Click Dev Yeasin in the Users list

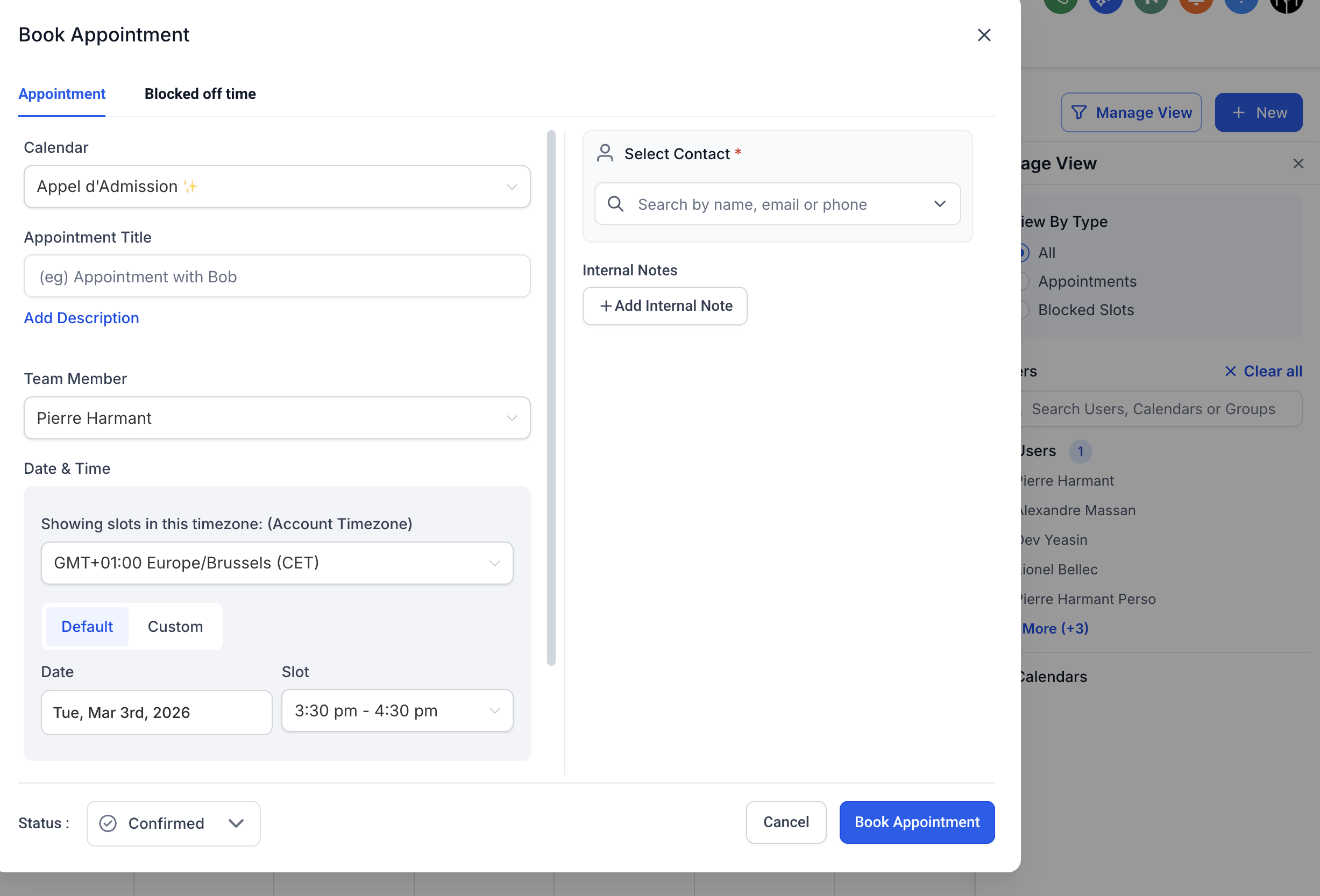pyautogui.click(x=1054, y=540)
